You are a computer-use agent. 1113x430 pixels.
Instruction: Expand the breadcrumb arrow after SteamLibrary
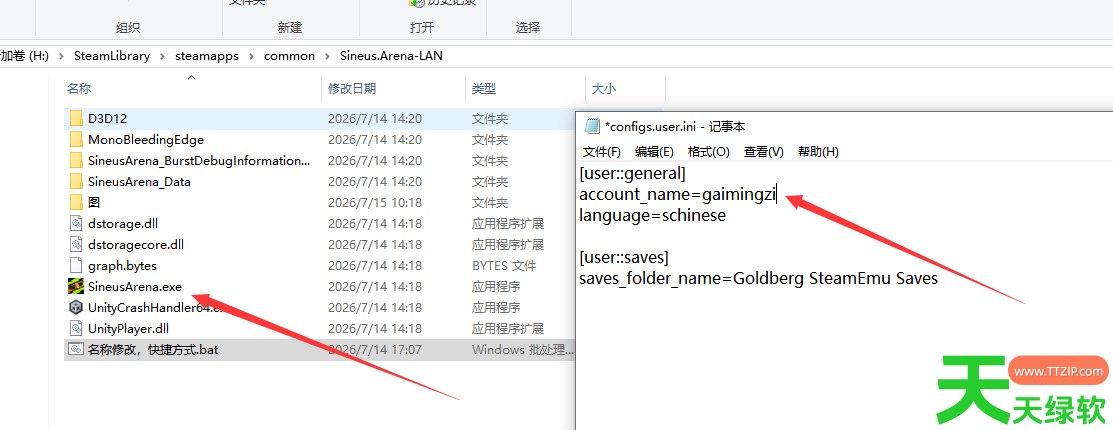click(163, 56)
